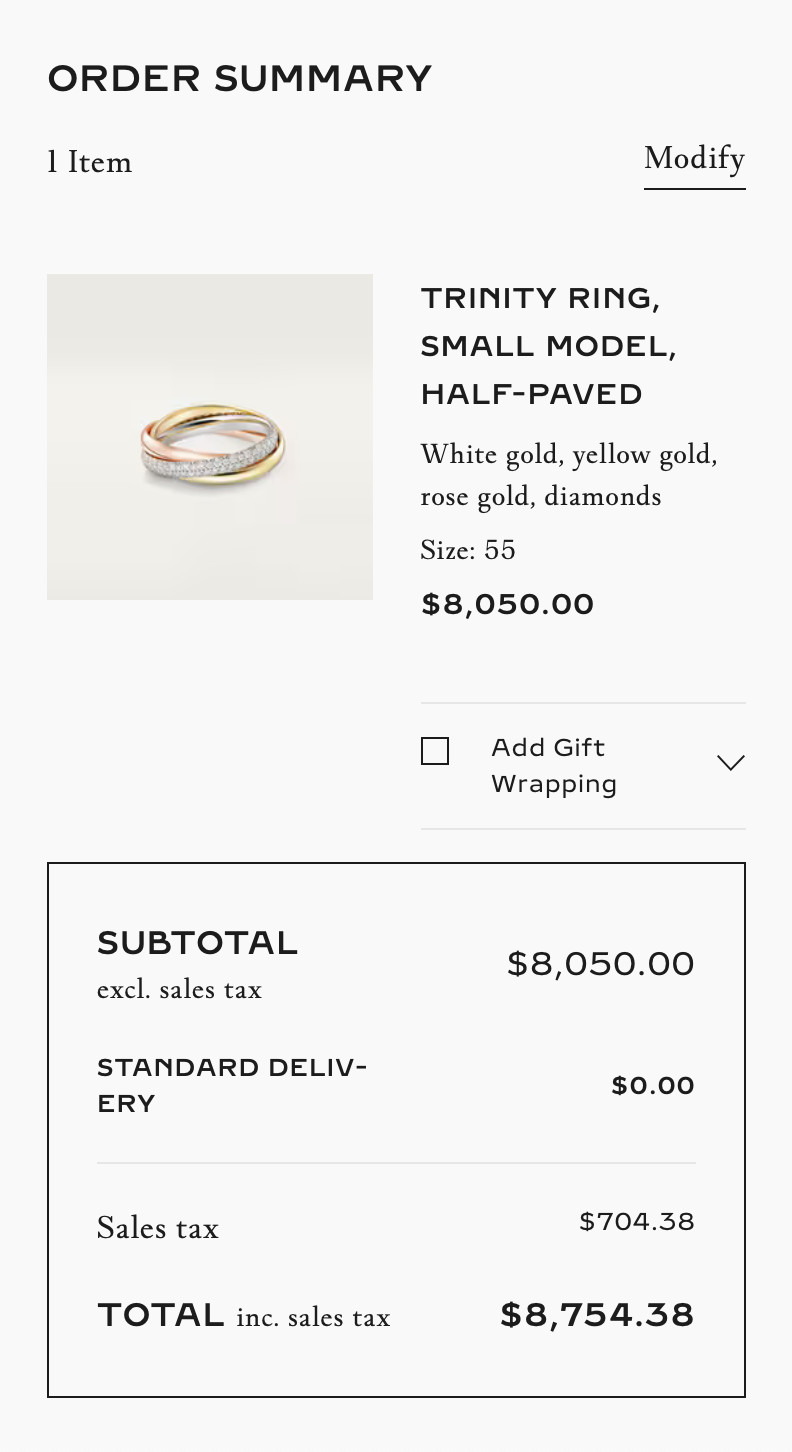Screen dimensions: 792x1452
Task: Click the Order Summary heading
Action: [x=239, y=78]
